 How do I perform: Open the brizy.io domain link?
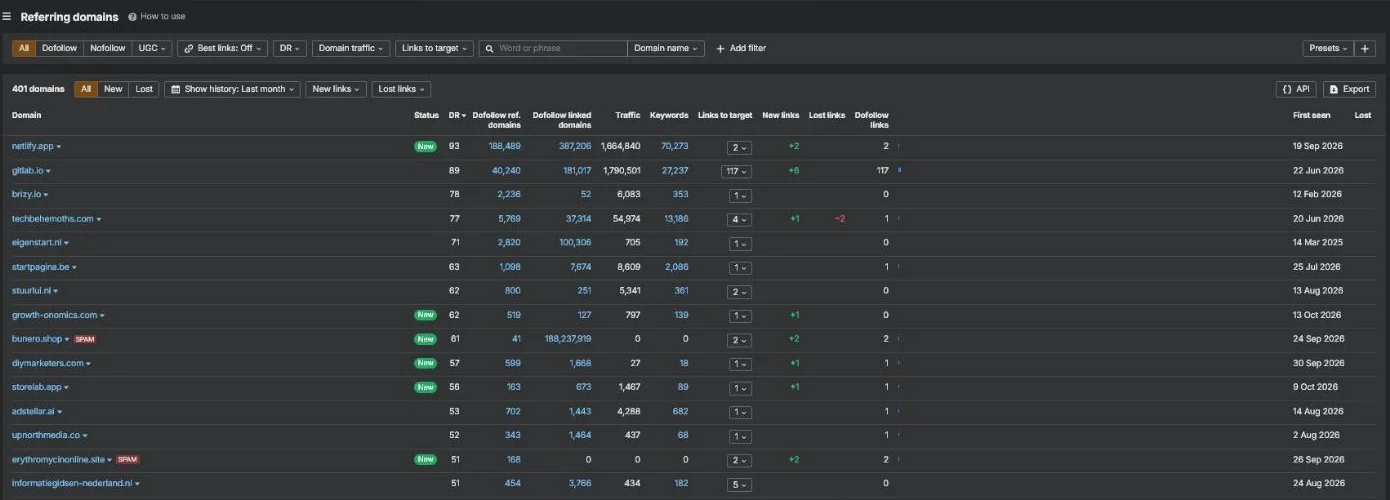26,195
